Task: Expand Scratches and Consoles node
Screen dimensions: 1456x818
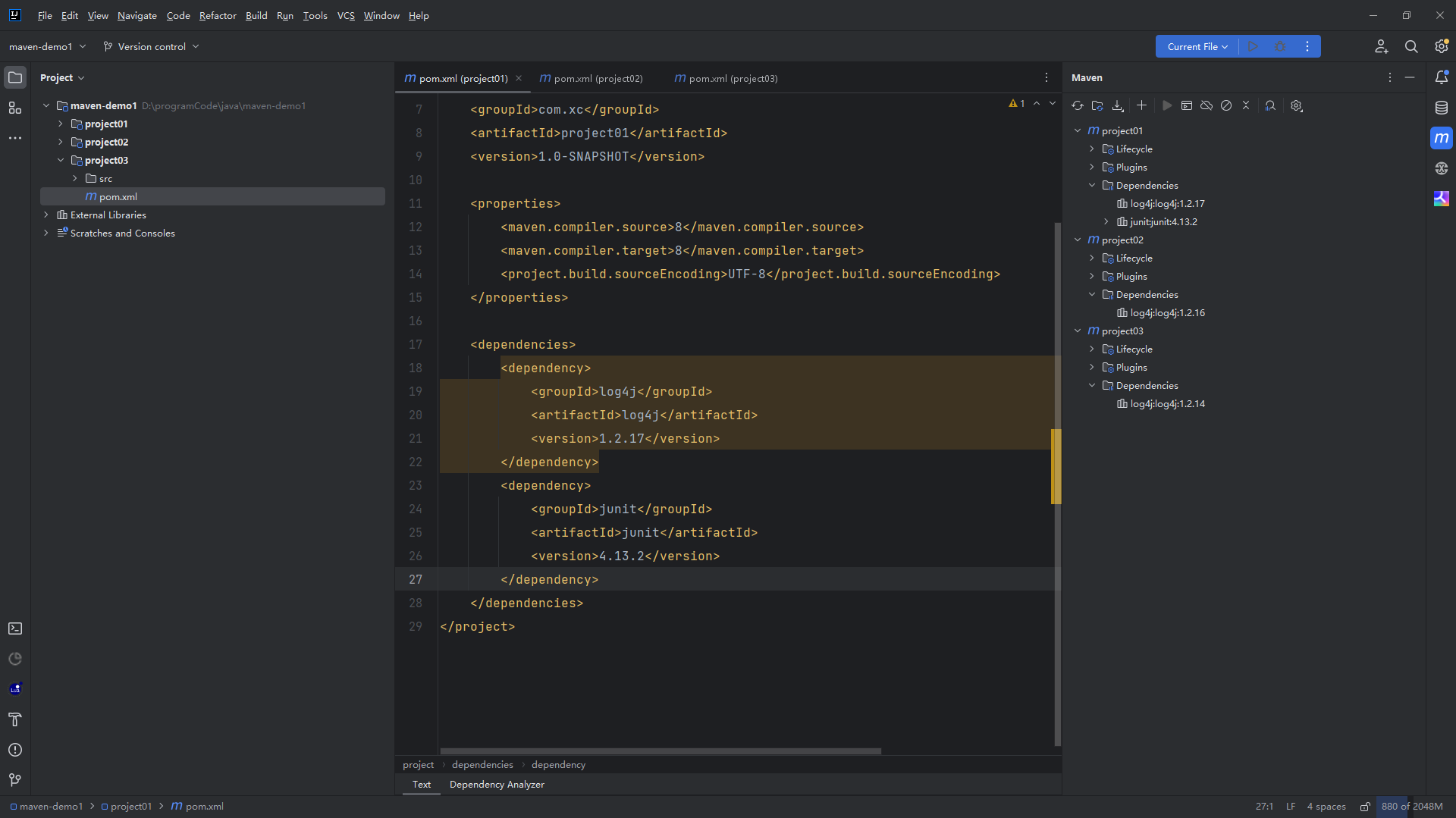Action: coord(46,233)
